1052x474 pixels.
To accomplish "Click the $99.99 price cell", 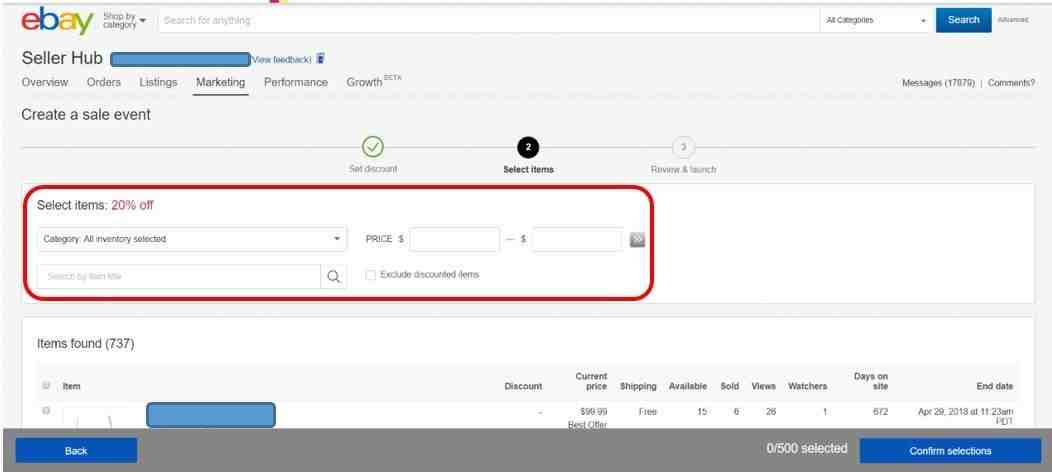I will click(x=594, y=412).
